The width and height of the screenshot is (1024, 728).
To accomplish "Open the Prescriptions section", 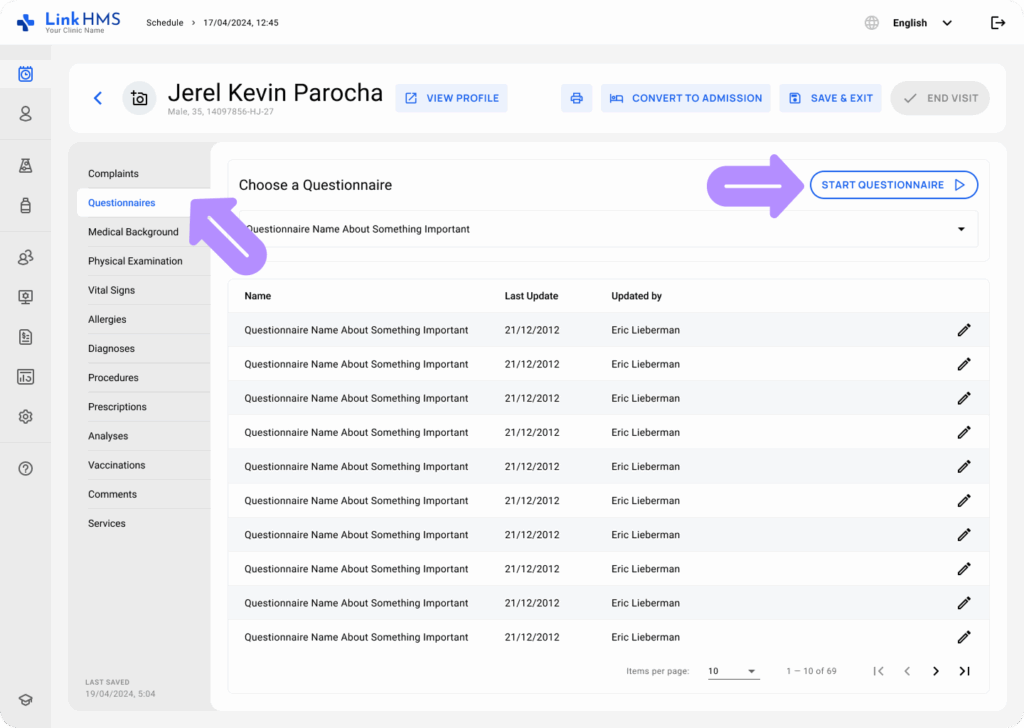I will pos(117,407).
